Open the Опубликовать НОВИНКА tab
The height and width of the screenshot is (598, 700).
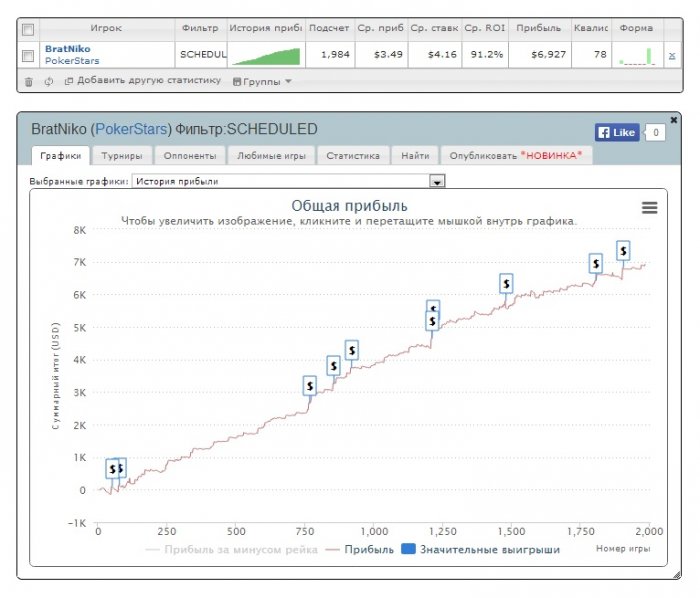point(516,156)
